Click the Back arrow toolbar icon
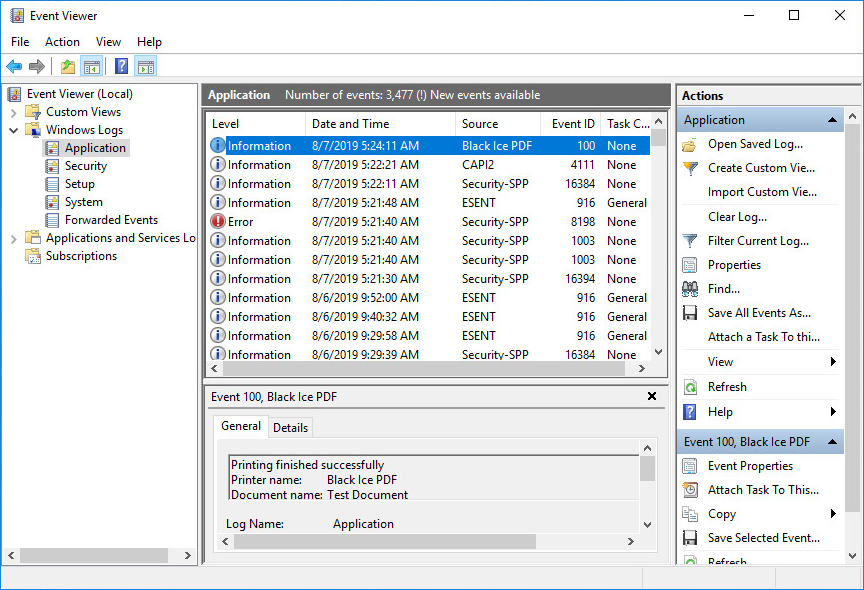The width and height of the screenshot is (864, 590). tap(14, 67)
